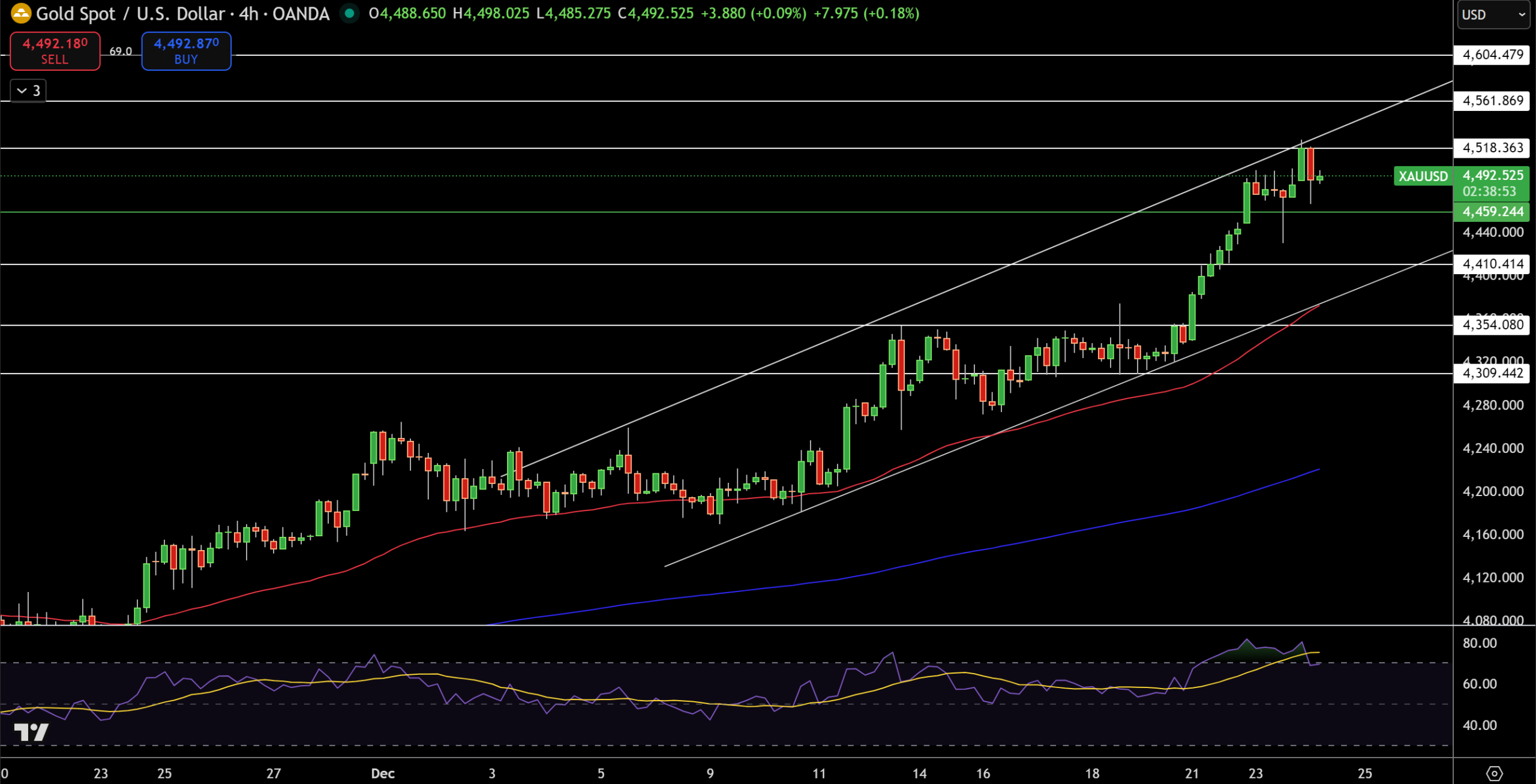Collapse the indicator legend showing 3
Image resolution: width=1536 pixels, height=784 pixels.
28,91
